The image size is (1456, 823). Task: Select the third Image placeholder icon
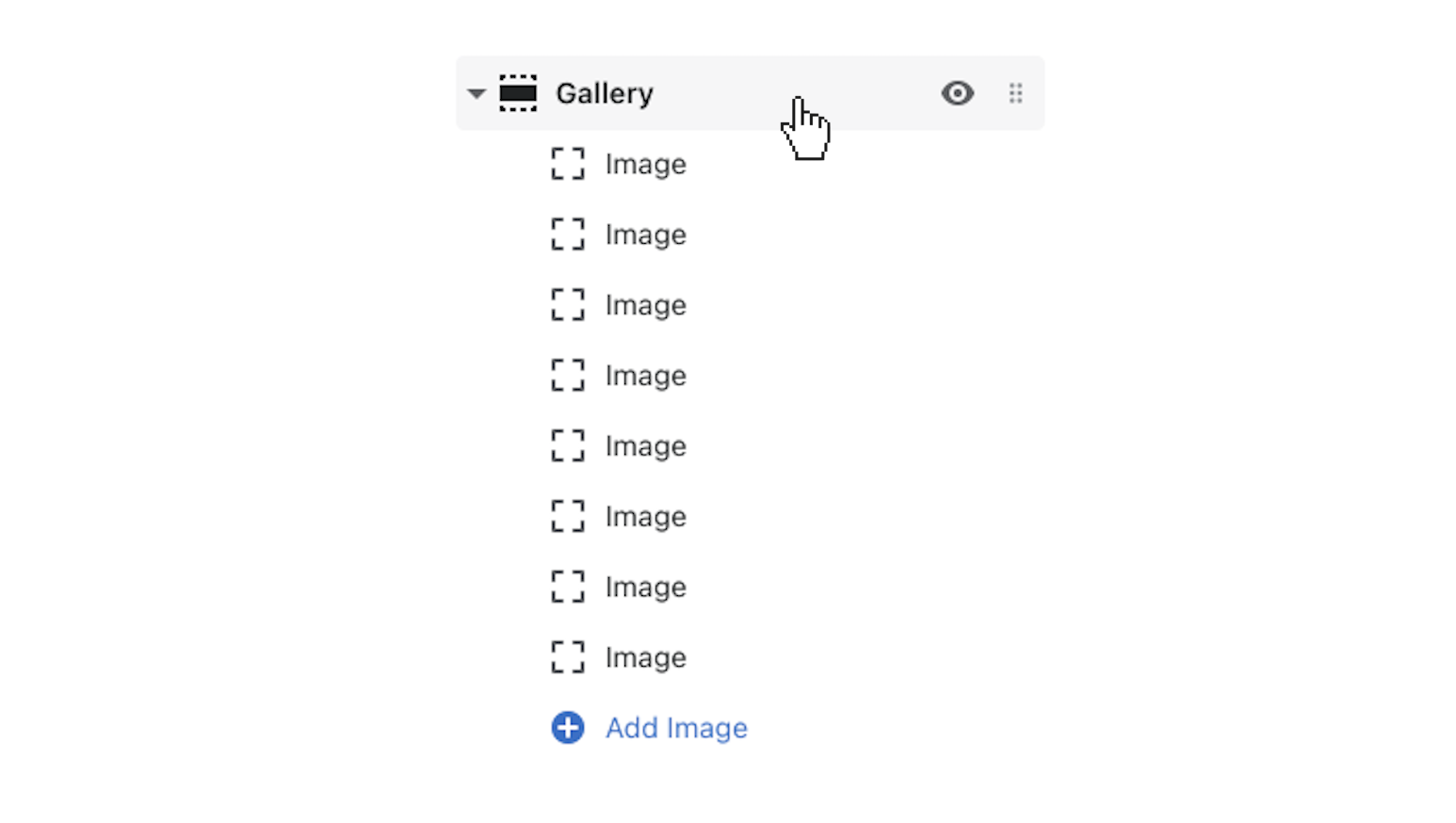[x=567, y=305]
